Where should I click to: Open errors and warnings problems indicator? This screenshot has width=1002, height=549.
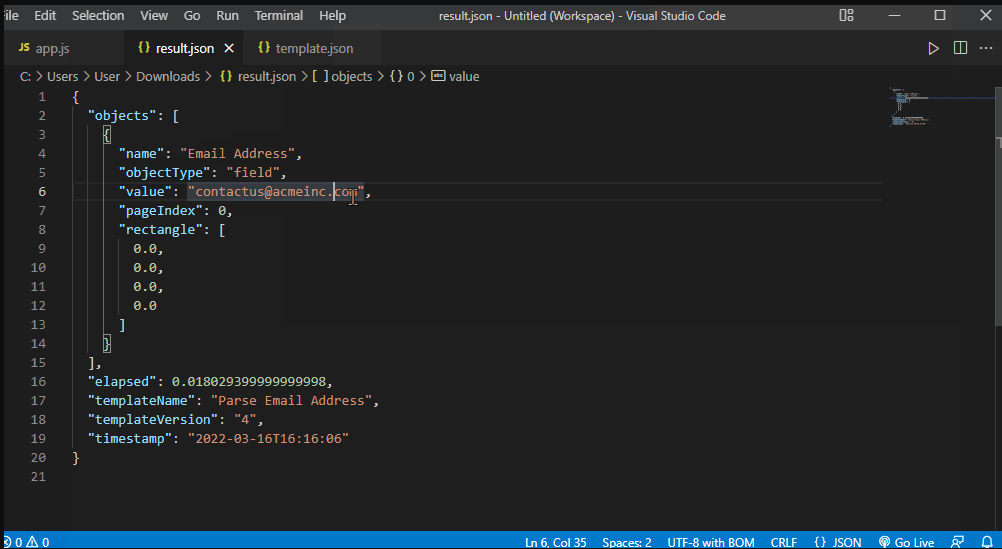pos(26,542)
